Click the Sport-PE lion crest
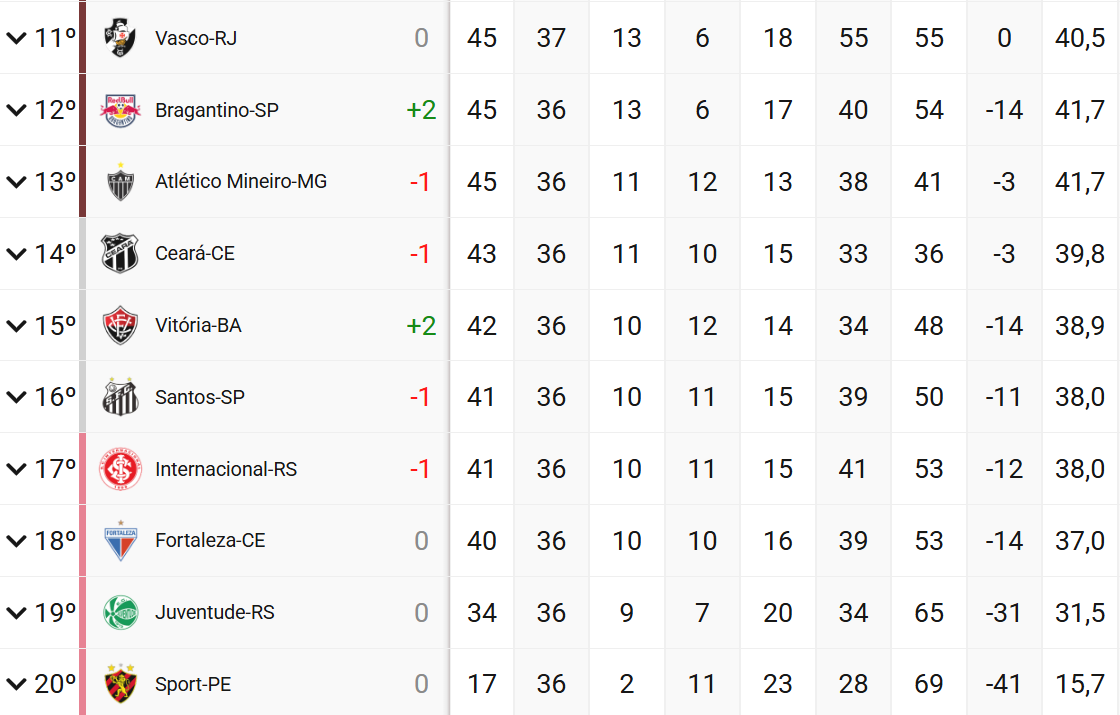This screenshot has height=715, width=1120. point(120,684)
